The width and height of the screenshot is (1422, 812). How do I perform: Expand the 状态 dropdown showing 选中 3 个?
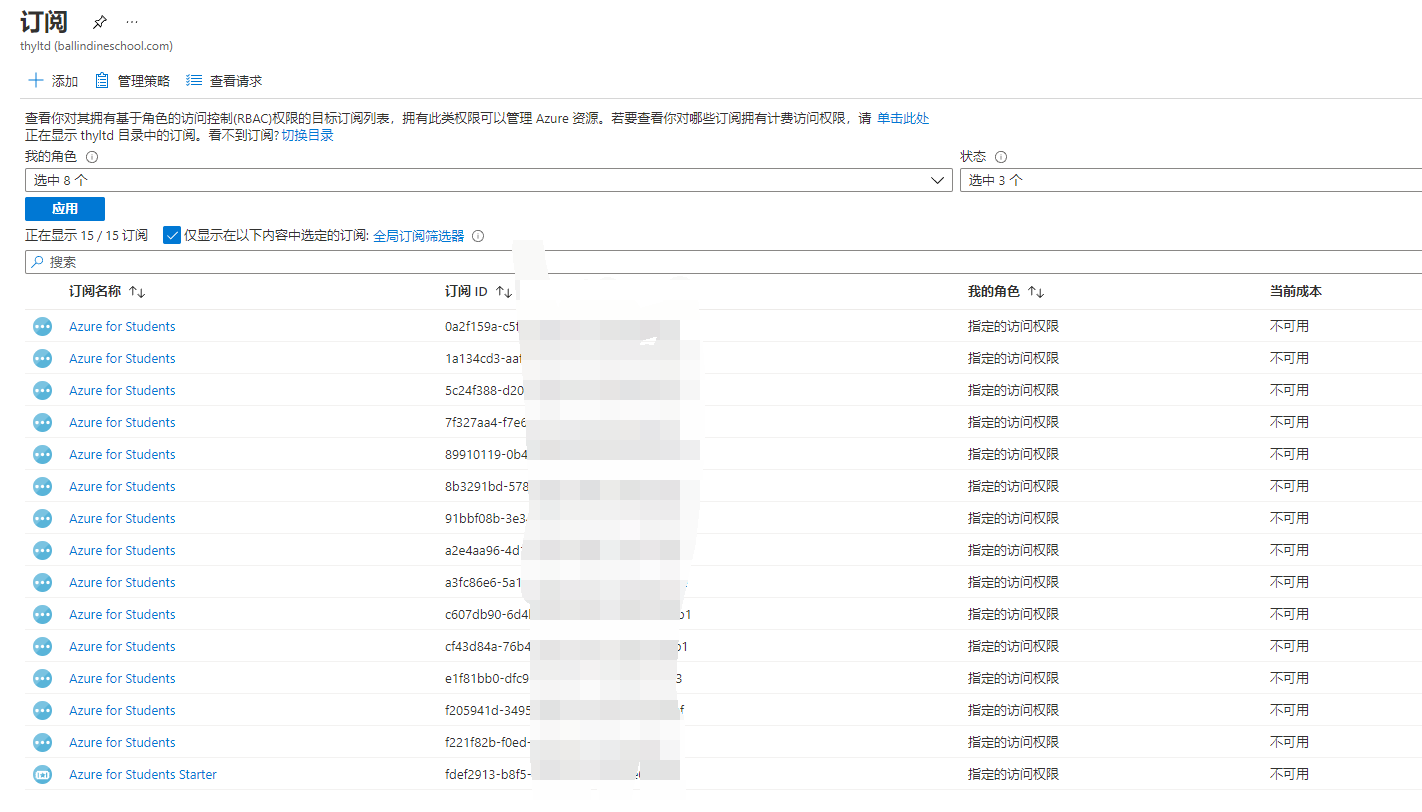coord(1191,180)
